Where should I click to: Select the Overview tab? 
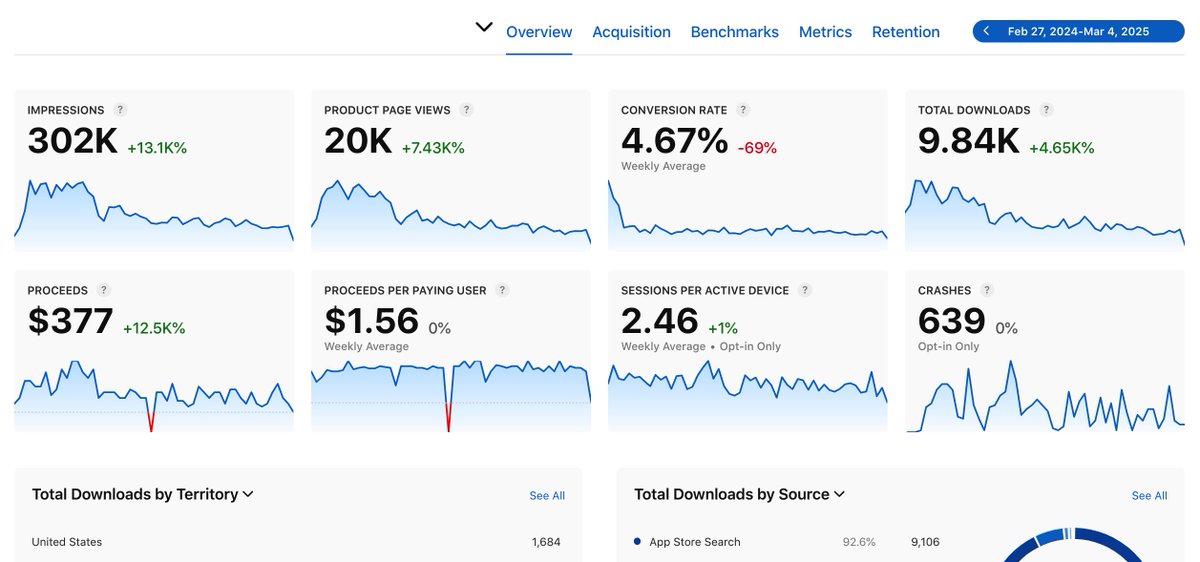539,32
